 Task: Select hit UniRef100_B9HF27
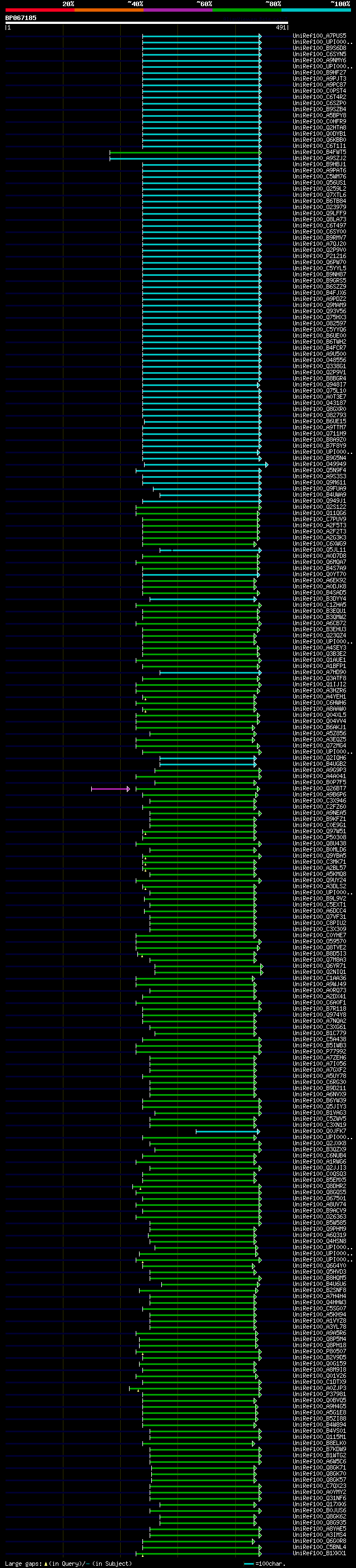[319, 73]
